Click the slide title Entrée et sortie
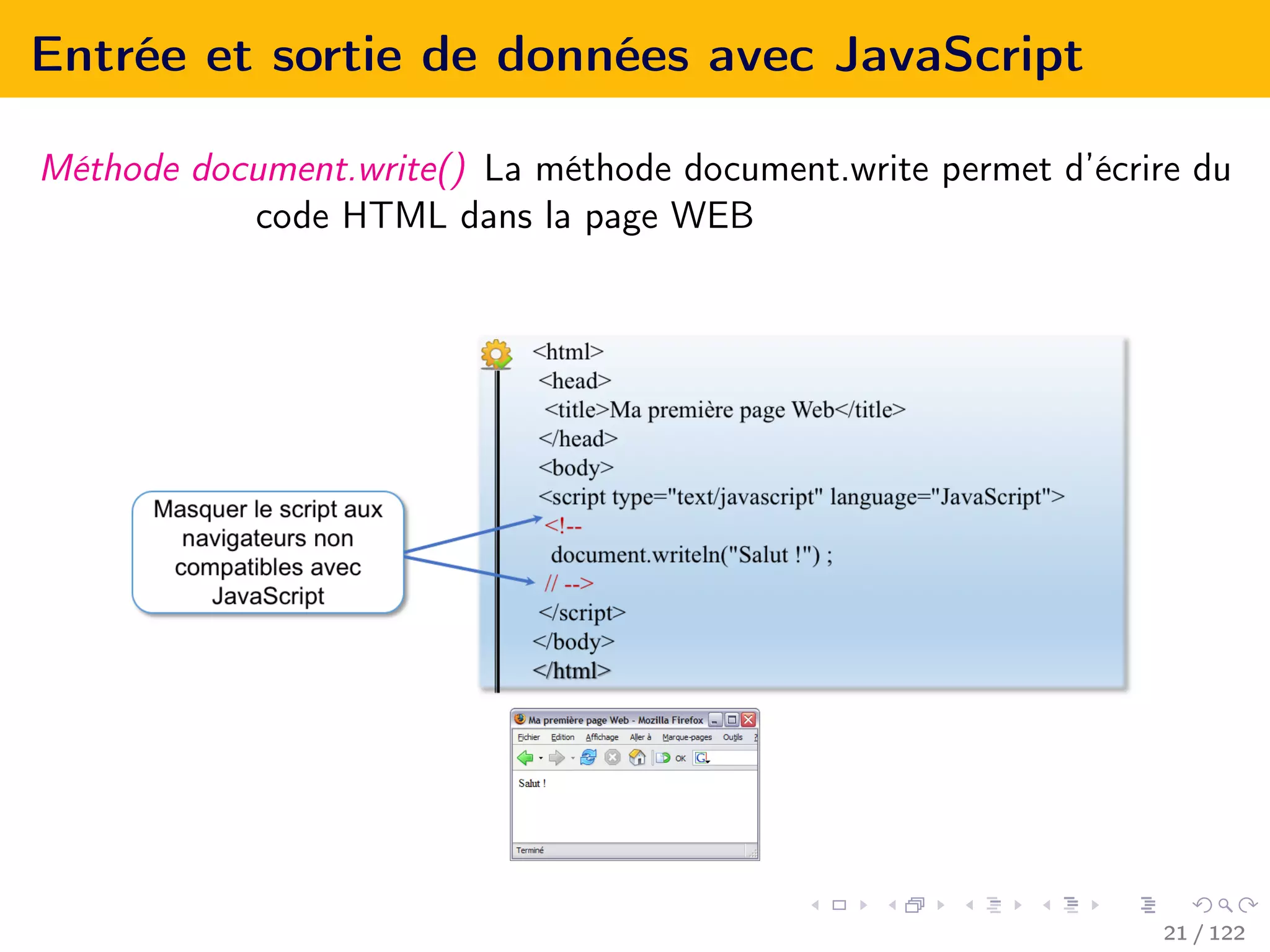The width and height of the screenshot is (1270, 952). (x=557, y=55)
